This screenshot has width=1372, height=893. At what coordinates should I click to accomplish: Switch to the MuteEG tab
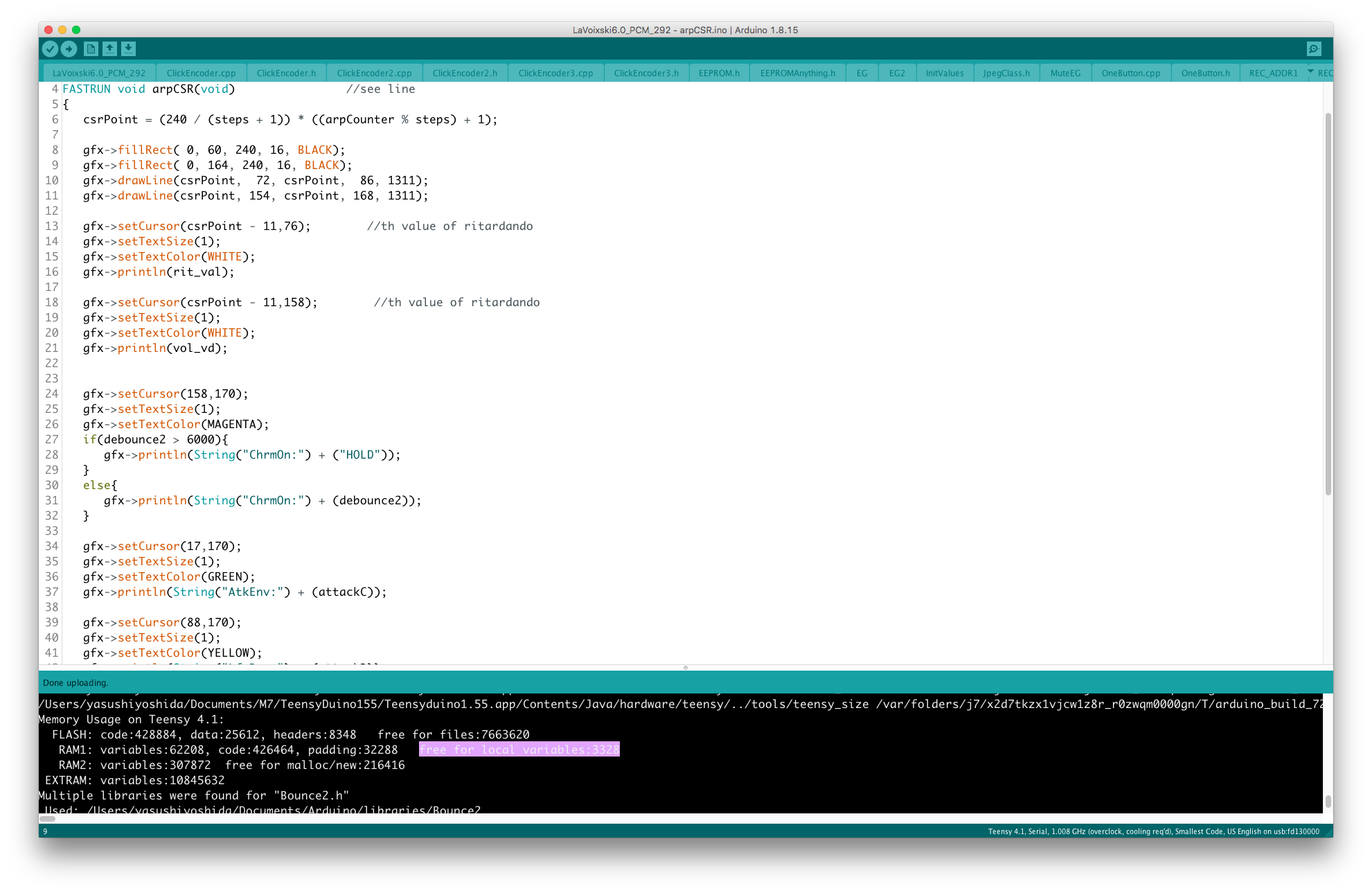click(1065, 73)
